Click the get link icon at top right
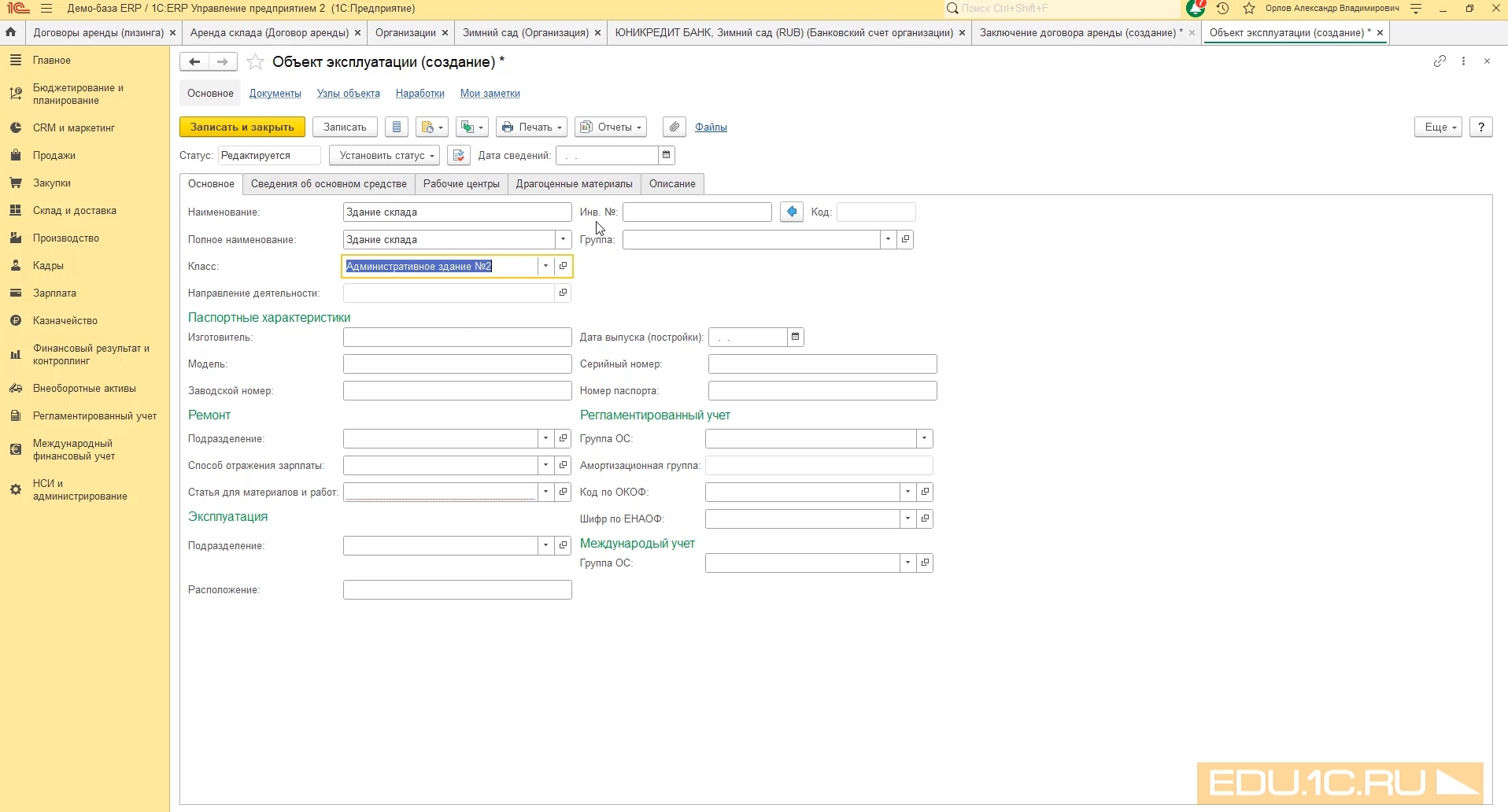1508x812 pixels. [1440, 61]
